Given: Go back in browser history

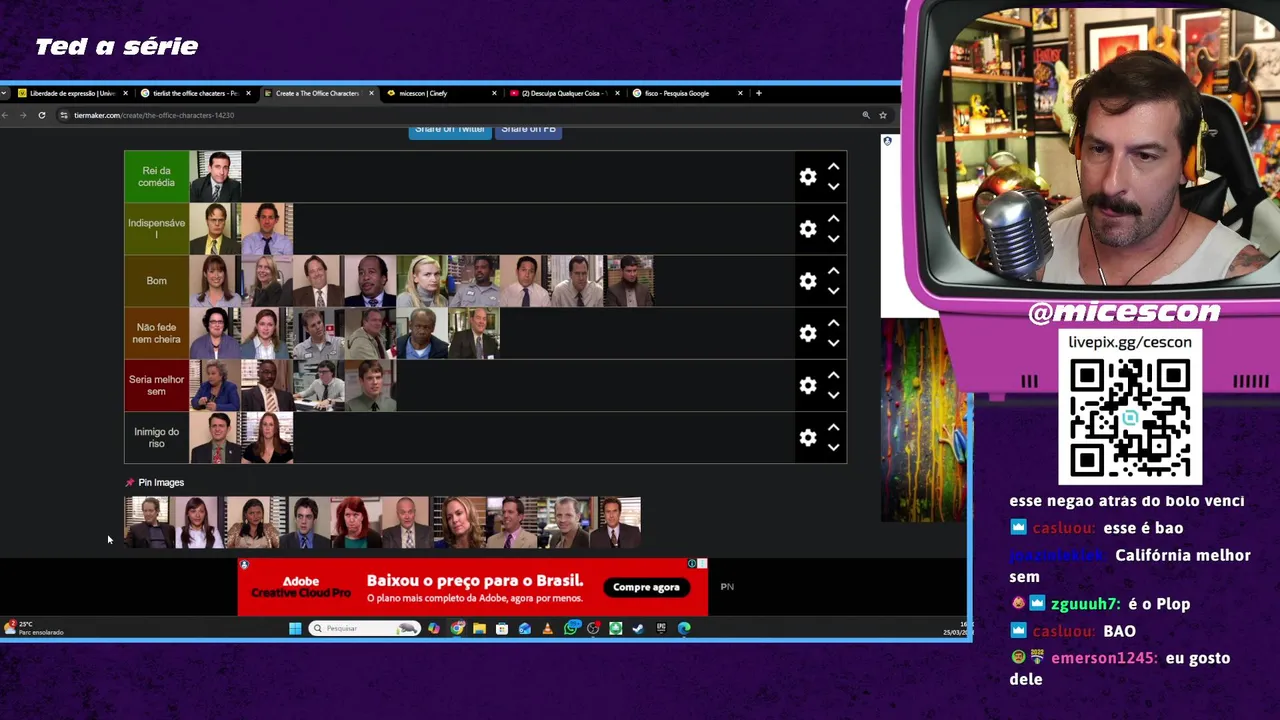Looking at the screenshot, I should tap(5, 115).
